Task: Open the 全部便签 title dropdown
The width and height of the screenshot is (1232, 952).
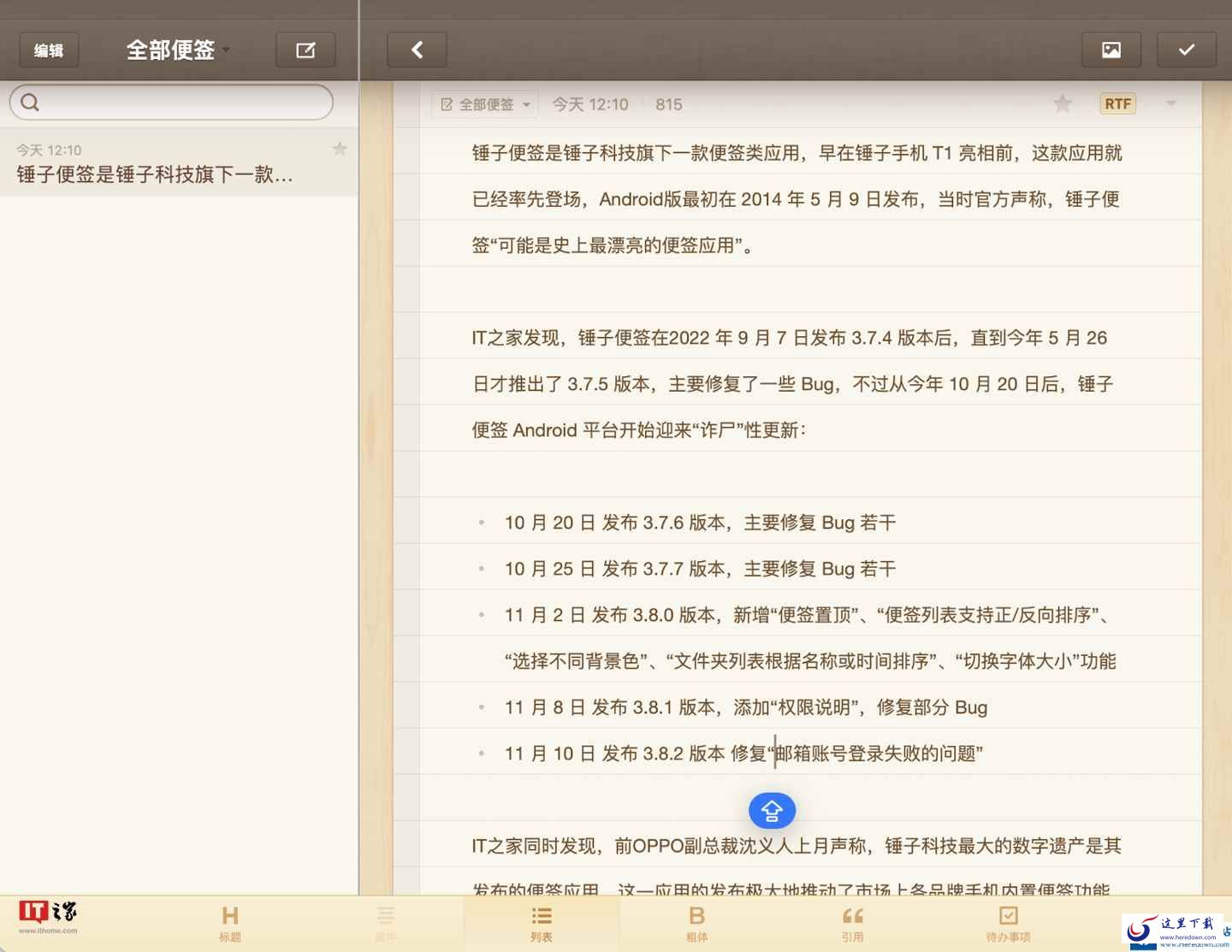Action: (178, 50)
